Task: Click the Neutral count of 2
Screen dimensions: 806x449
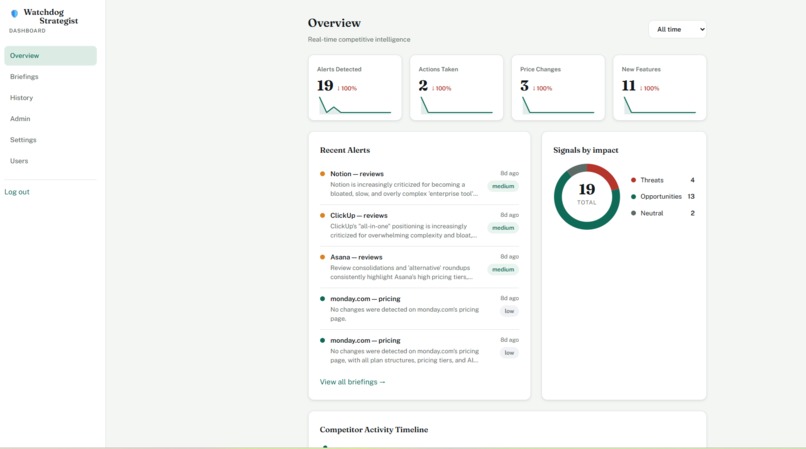Action: click(x=692, y=213)
